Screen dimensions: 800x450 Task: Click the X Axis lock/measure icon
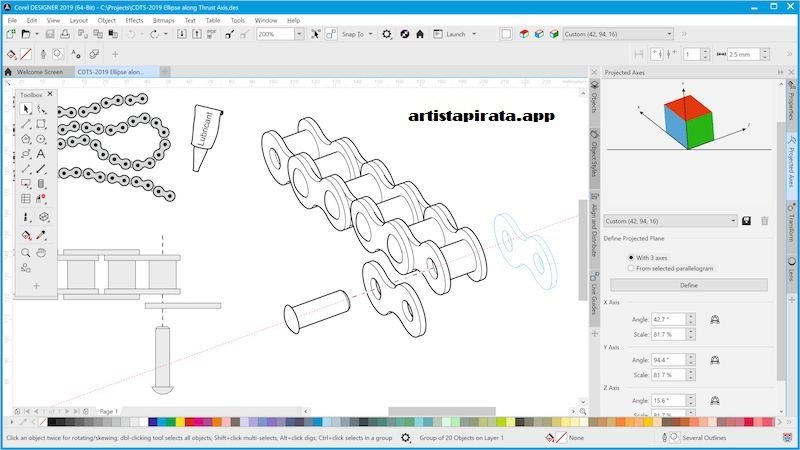coord(715,319)
